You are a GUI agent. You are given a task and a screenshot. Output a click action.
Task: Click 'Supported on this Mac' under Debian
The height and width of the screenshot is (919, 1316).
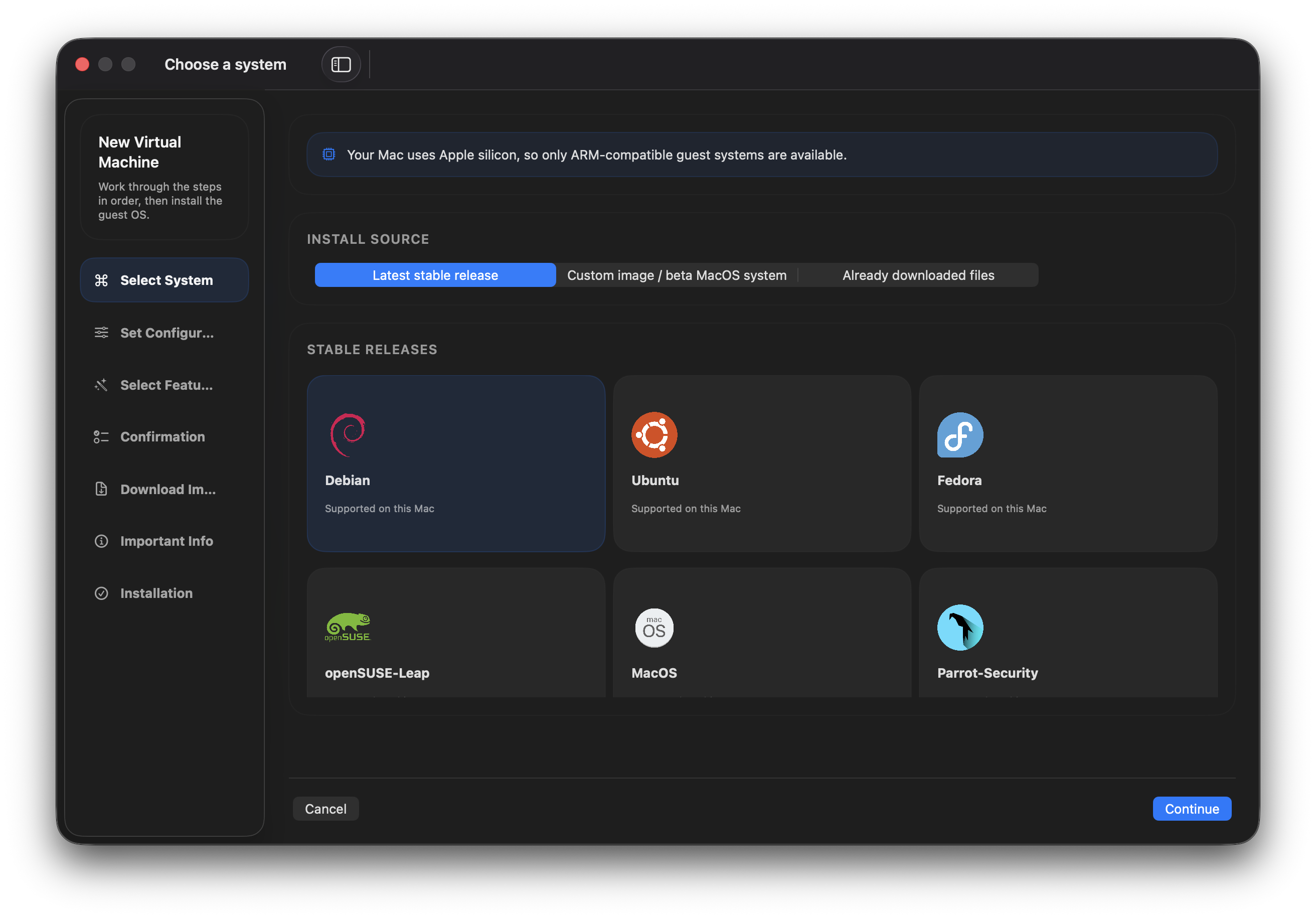point(380,509)
